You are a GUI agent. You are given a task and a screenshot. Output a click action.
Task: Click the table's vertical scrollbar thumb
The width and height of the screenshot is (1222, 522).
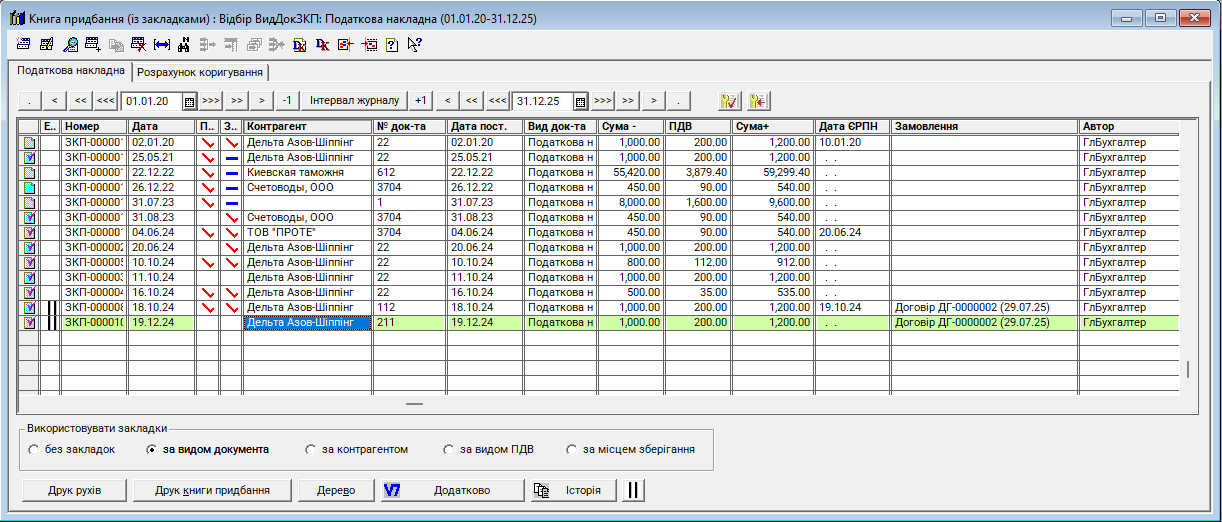(x=1188, y=369)
